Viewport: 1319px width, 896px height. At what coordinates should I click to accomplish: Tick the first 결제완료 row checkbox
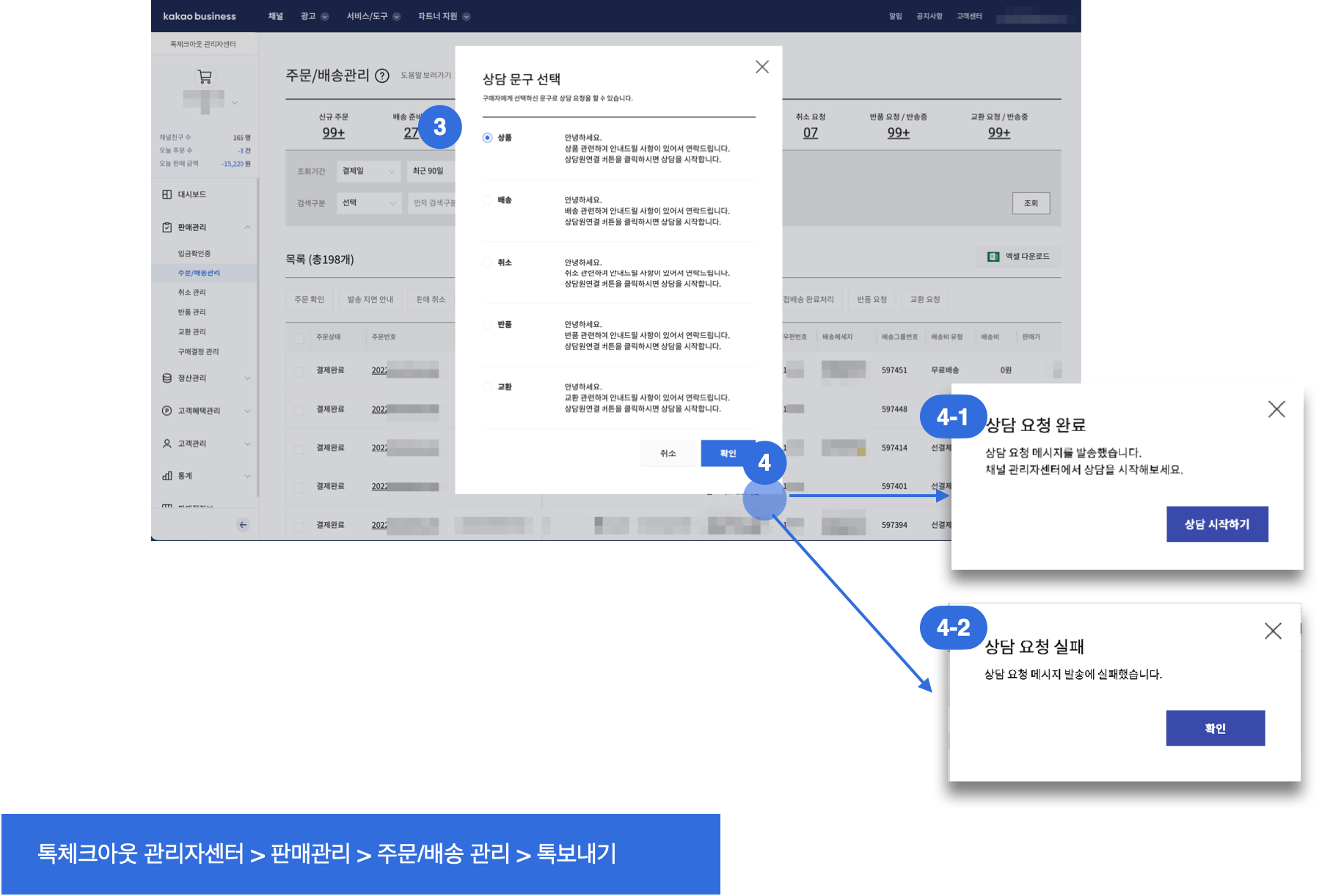pyautogui.click(x=299, y=371)
